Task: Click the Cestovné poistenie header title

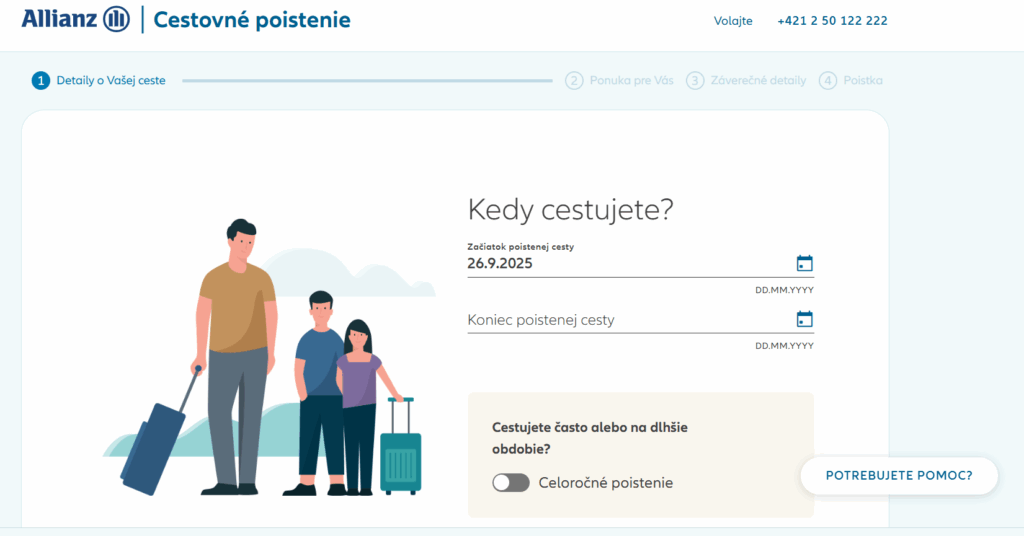Action: (252, 19)
